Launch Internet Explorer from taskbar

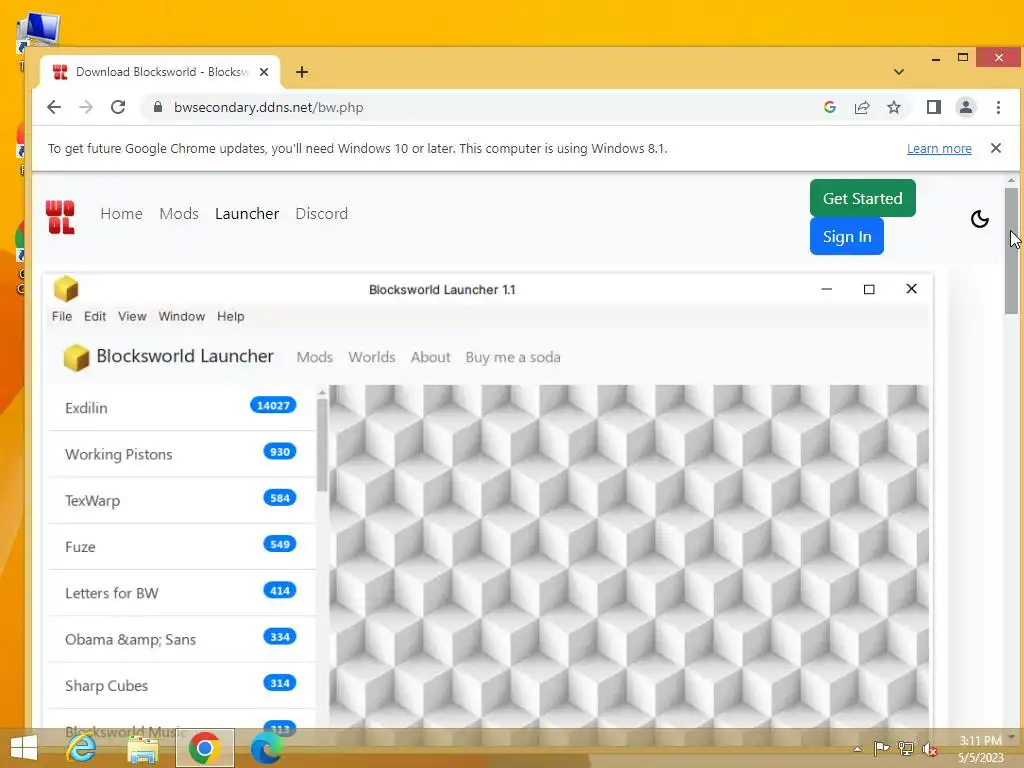pyautogui.click(x=82, y=748)
